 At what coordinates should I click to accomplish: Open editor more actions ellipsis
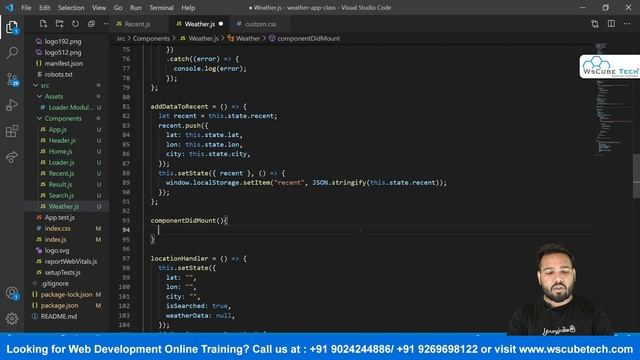(627, 24)
